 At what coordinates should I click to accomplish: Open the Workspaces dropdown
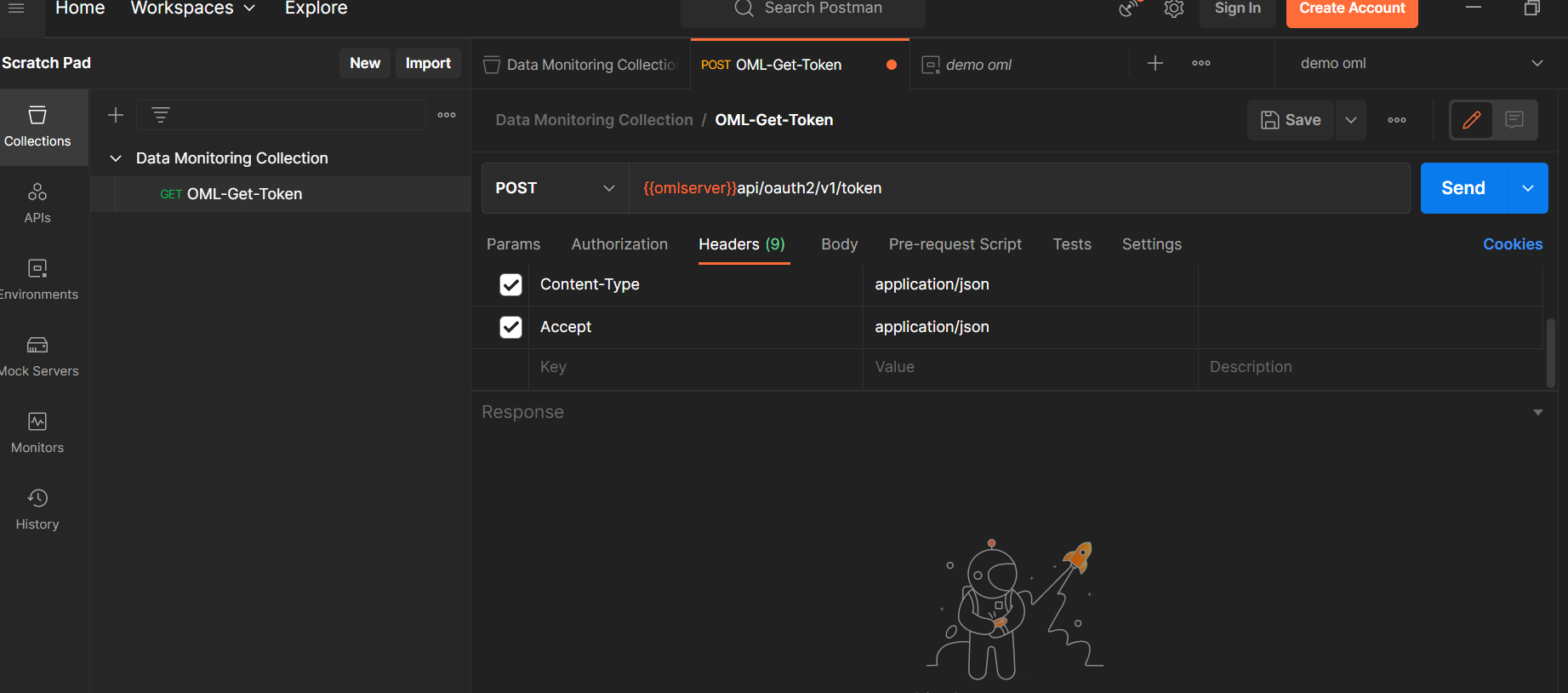(193, 9)
